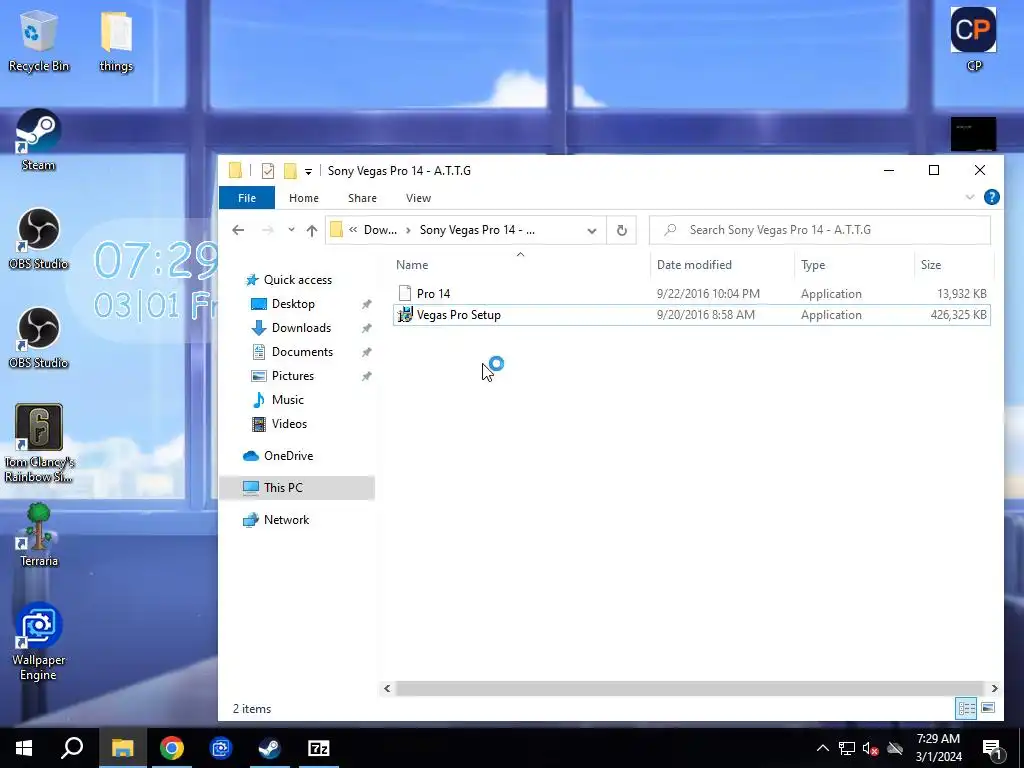Launch the Wallpaper Engine desktop shortcut
Image resolution: width=1024 pixels, height=768 pixels.
click(x=39, y=642)
